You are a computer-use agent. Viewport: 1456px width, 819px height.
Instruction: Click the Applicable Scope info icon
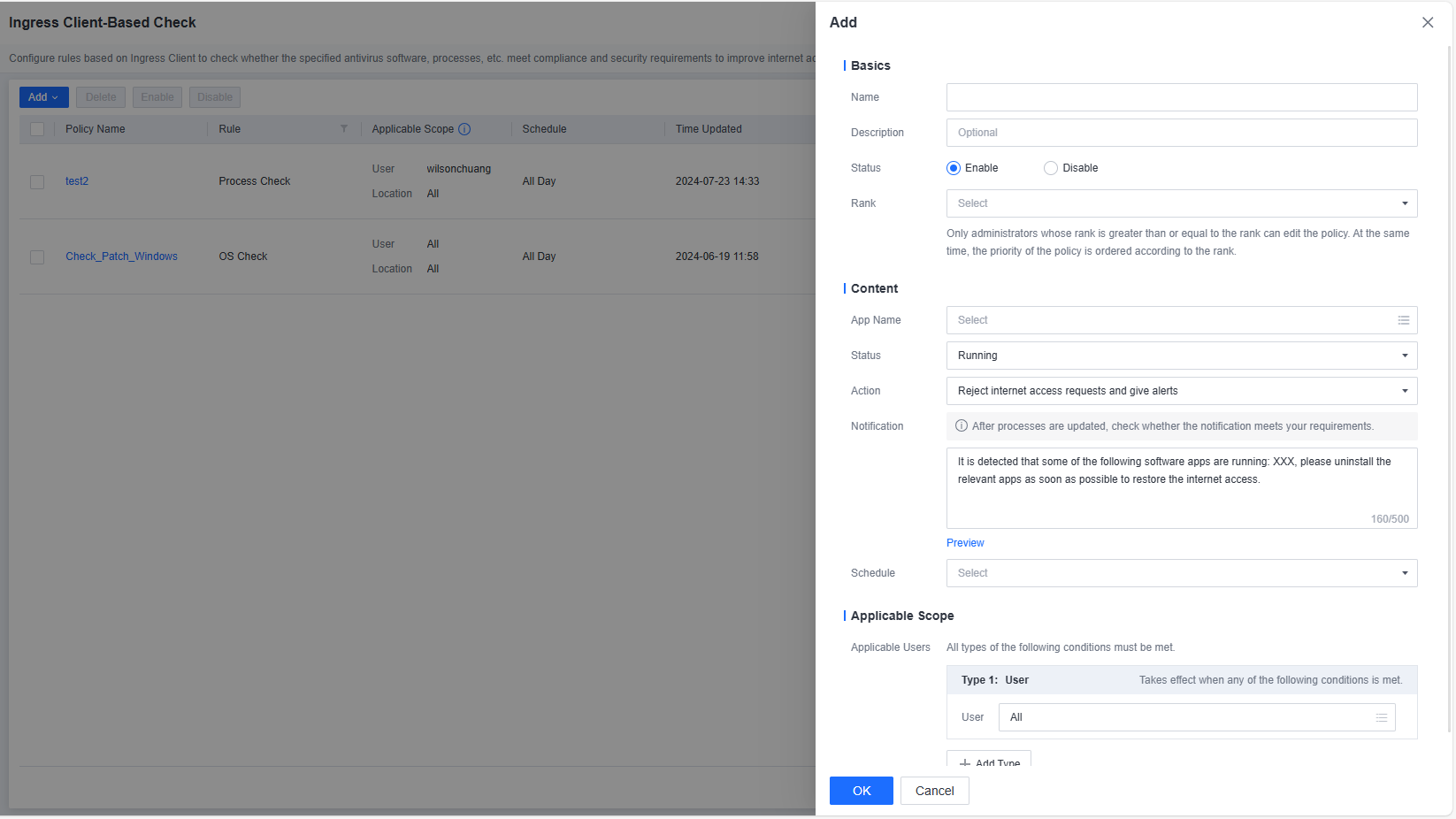click(464, 129)
